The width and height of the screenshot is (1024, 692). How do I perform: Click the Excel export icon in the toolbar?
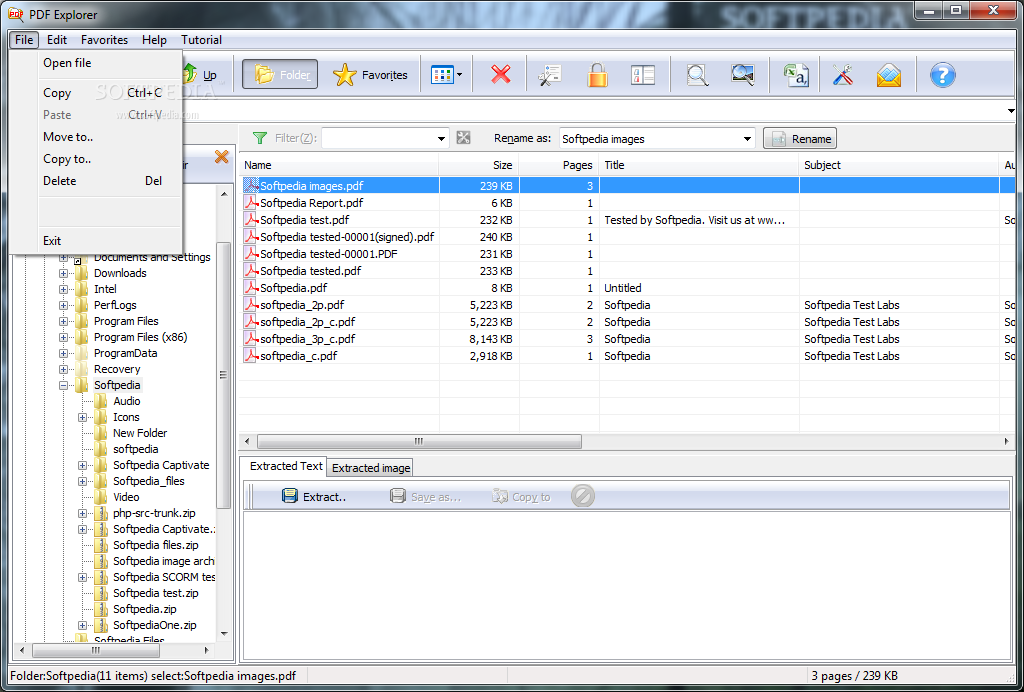(797, 74)
